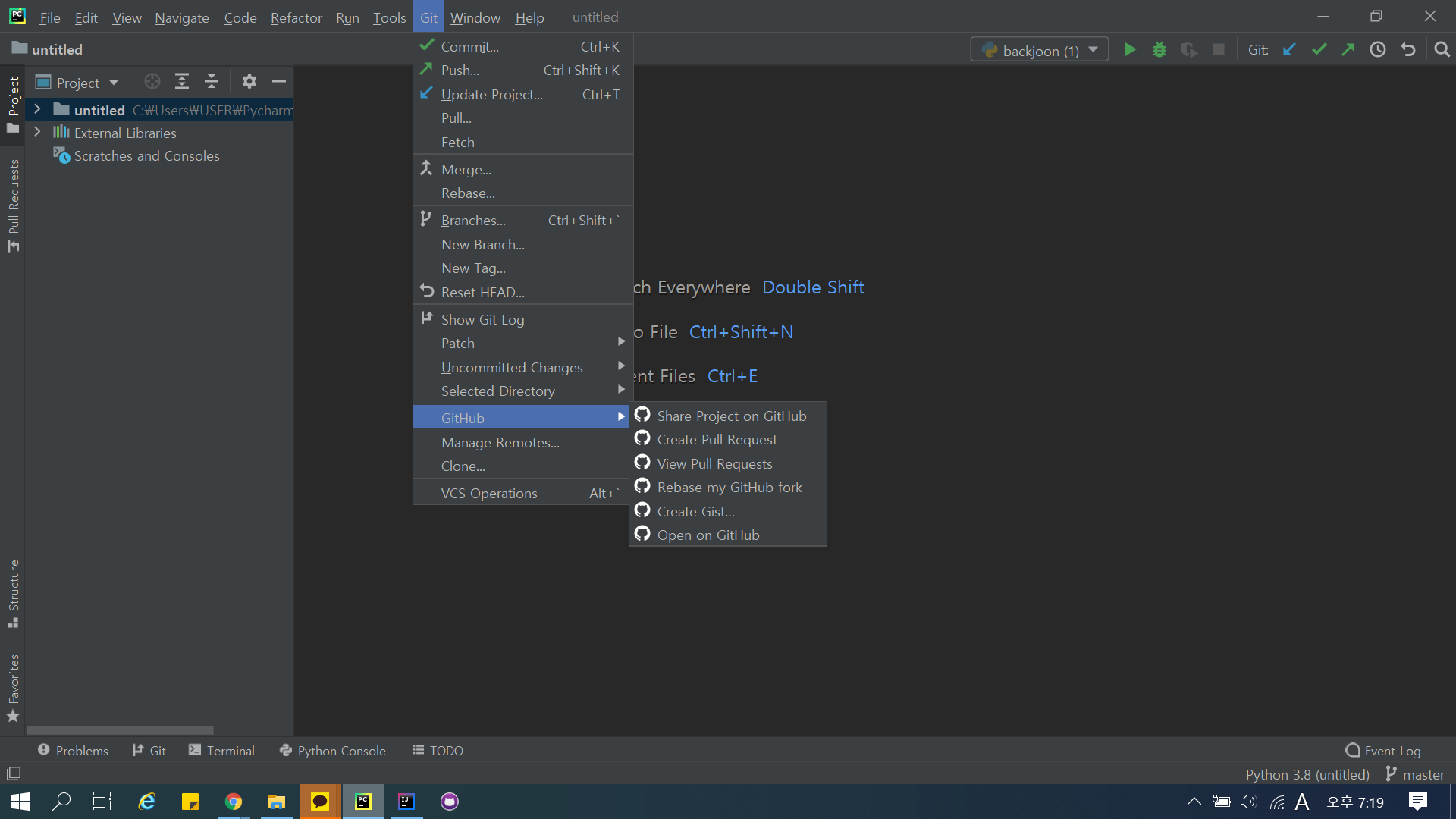This screenshot has width=1456, height=819.
Task: Open Search Everywhere with the magnifier icon
Action: (x=1442, y=49)
